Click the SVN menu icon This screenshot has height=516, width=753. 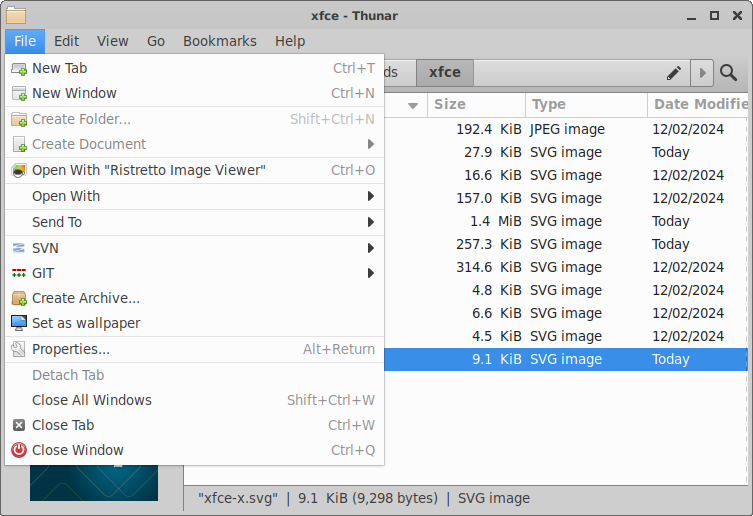point(19,248)
